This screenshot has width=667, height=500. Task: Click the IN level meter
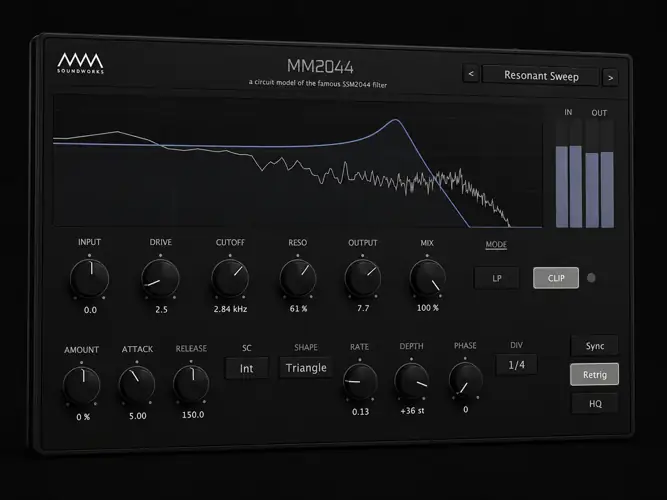coord(569,174)
